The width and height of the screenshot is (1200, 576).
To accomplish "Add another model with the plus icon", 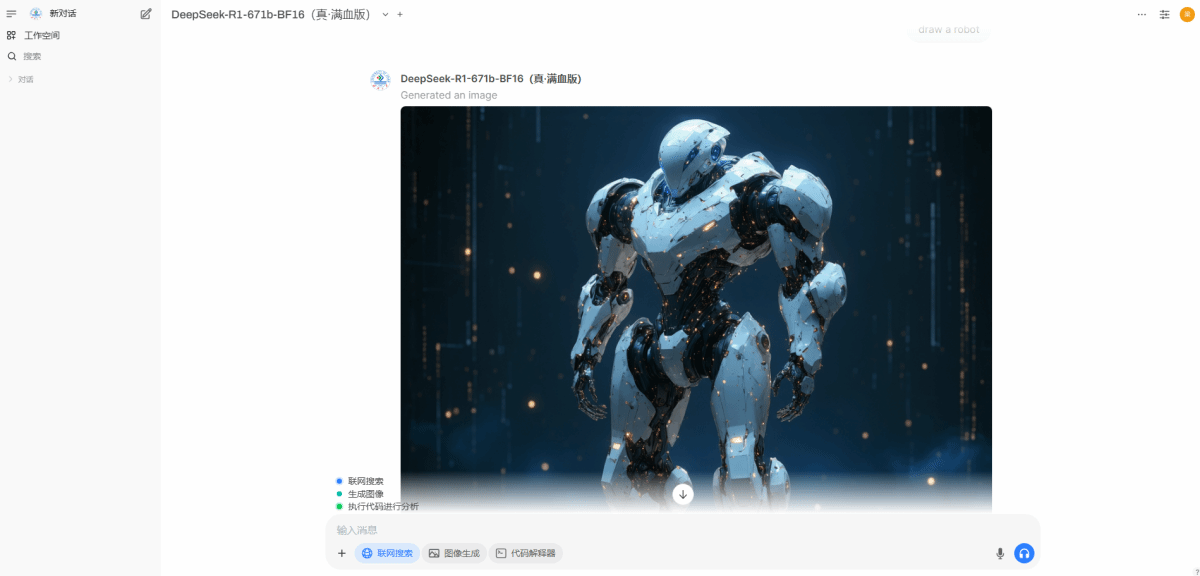I will coord(400,14).
